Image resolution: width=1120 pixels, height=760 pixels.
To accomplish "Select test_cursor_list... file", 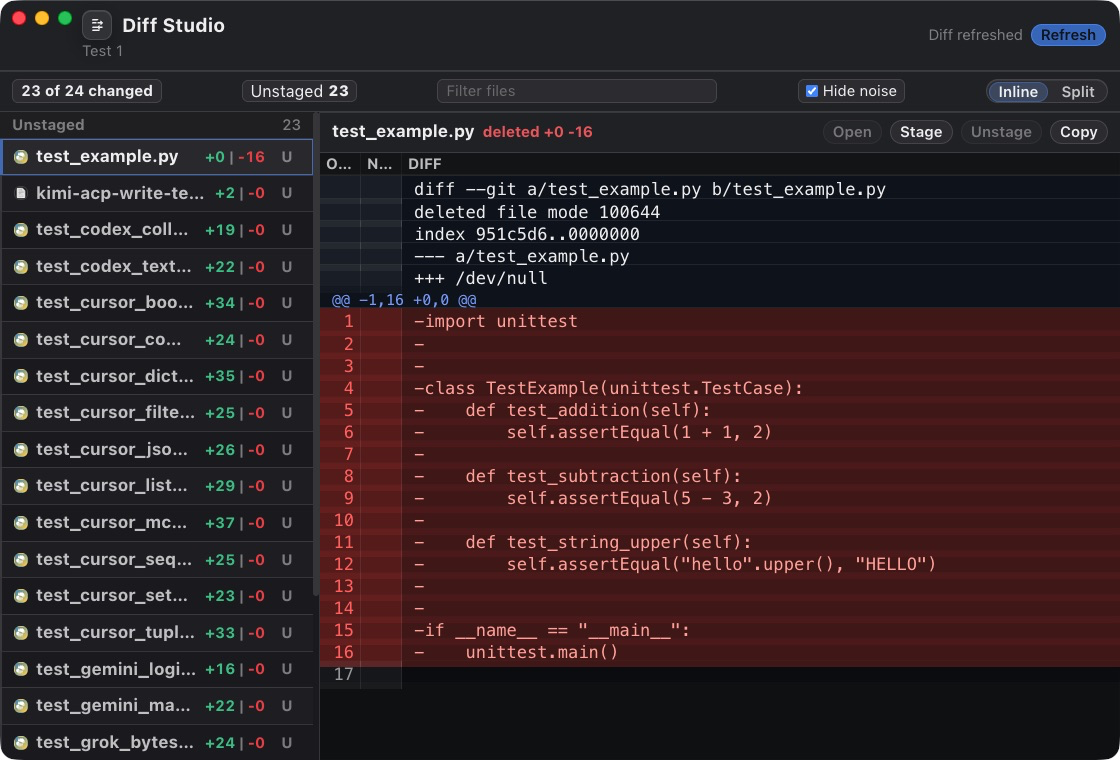I will [x=157, y=486].
